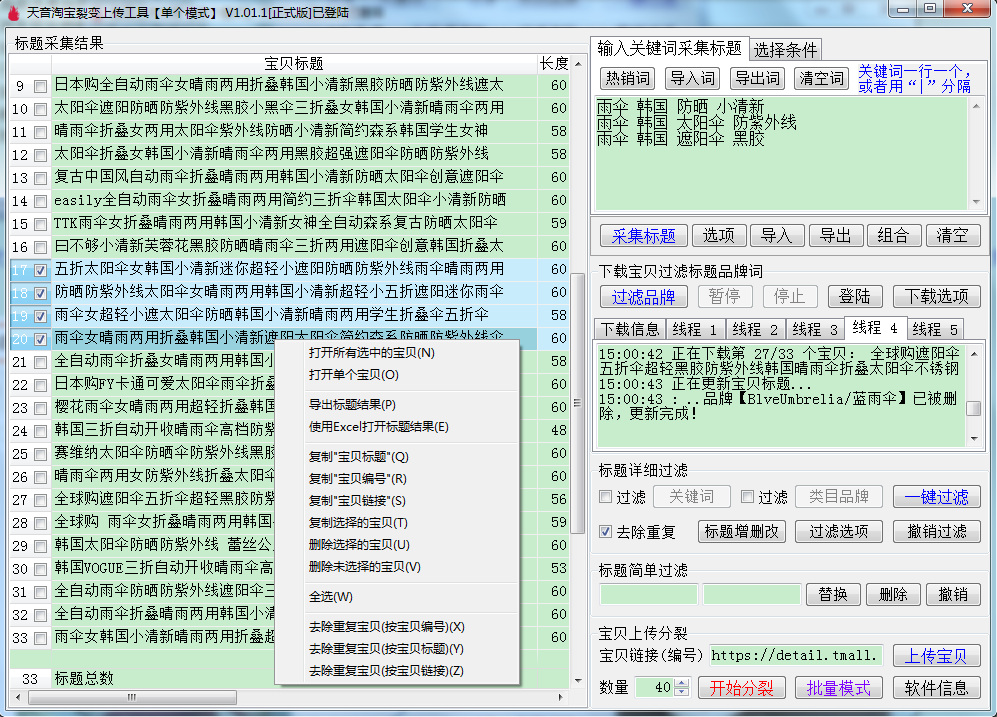Toggle the 去除重复 checkbox
Viewport: 997px width, 717px height.
pos(605,531)
